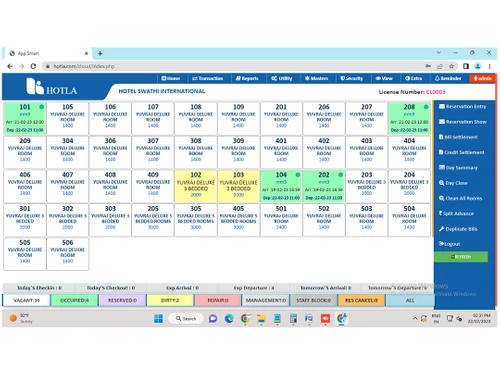Filter rooms by REPAIR status

[x=218, y=300]
